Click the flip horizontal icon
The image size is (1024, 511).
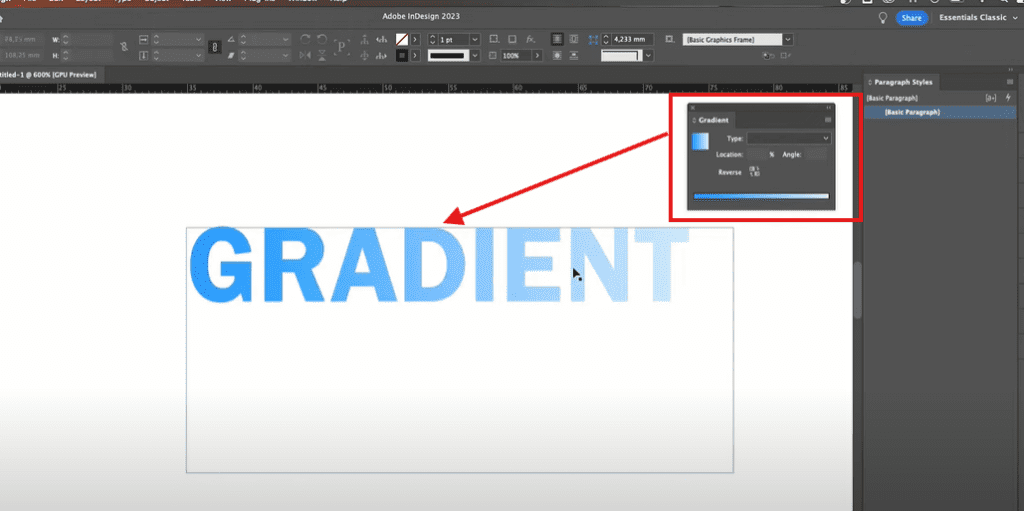(x=305, y=56)
